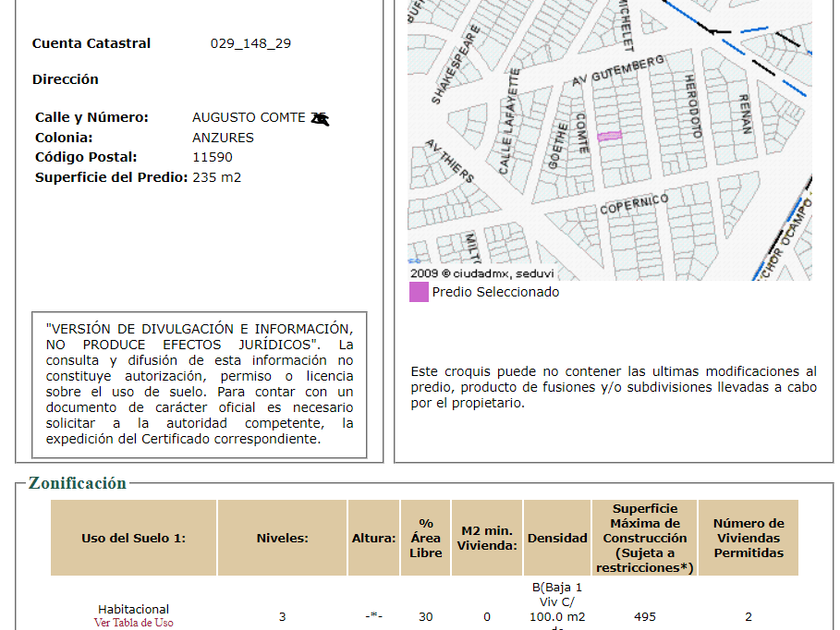Viewport: 840px width, 630px height.
Task: Click the M2 min. Vivienda column header
Action: [x=487, y=538]
